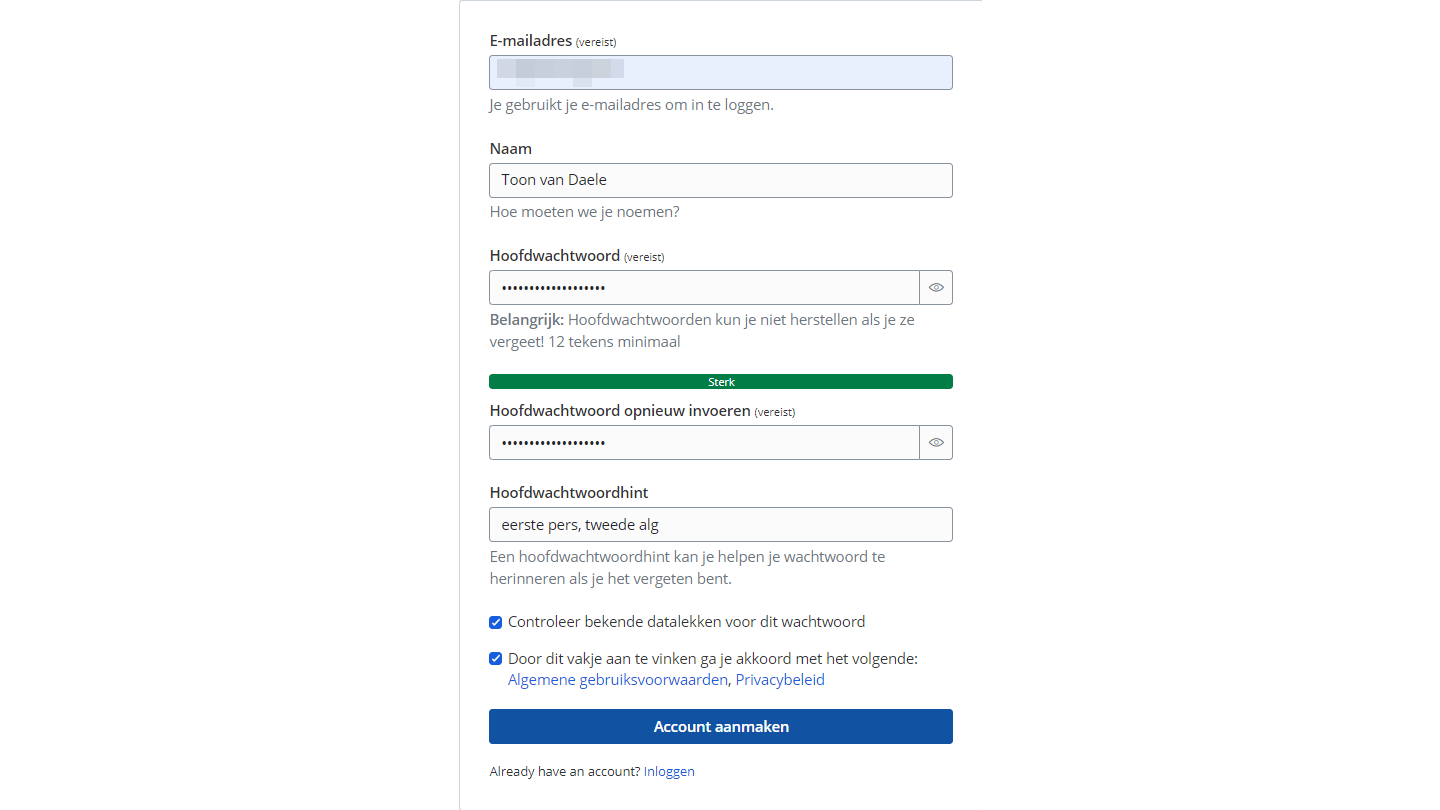Reveal the Hoofdwachtwoord with its eye icon
The width and height of the screenshot is (1440, 810).
(x=936, y=288)
